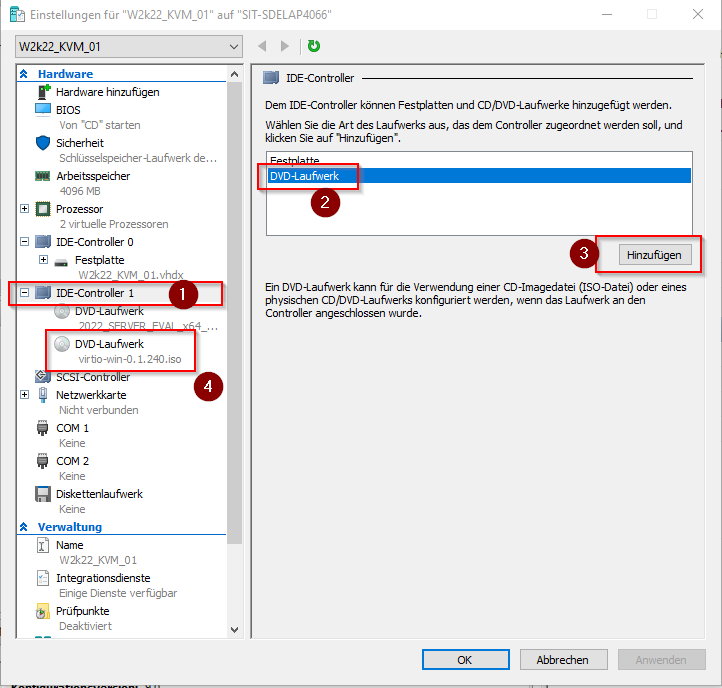
Task: Choose DVD-Laufwerk in the drive type list
Action: [x=304, y=176]
